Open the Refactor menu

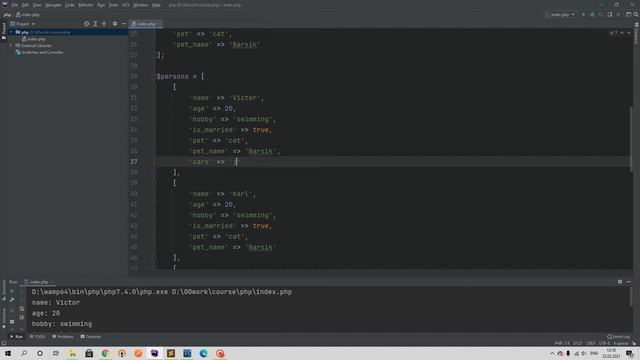(x=86, y=5)
